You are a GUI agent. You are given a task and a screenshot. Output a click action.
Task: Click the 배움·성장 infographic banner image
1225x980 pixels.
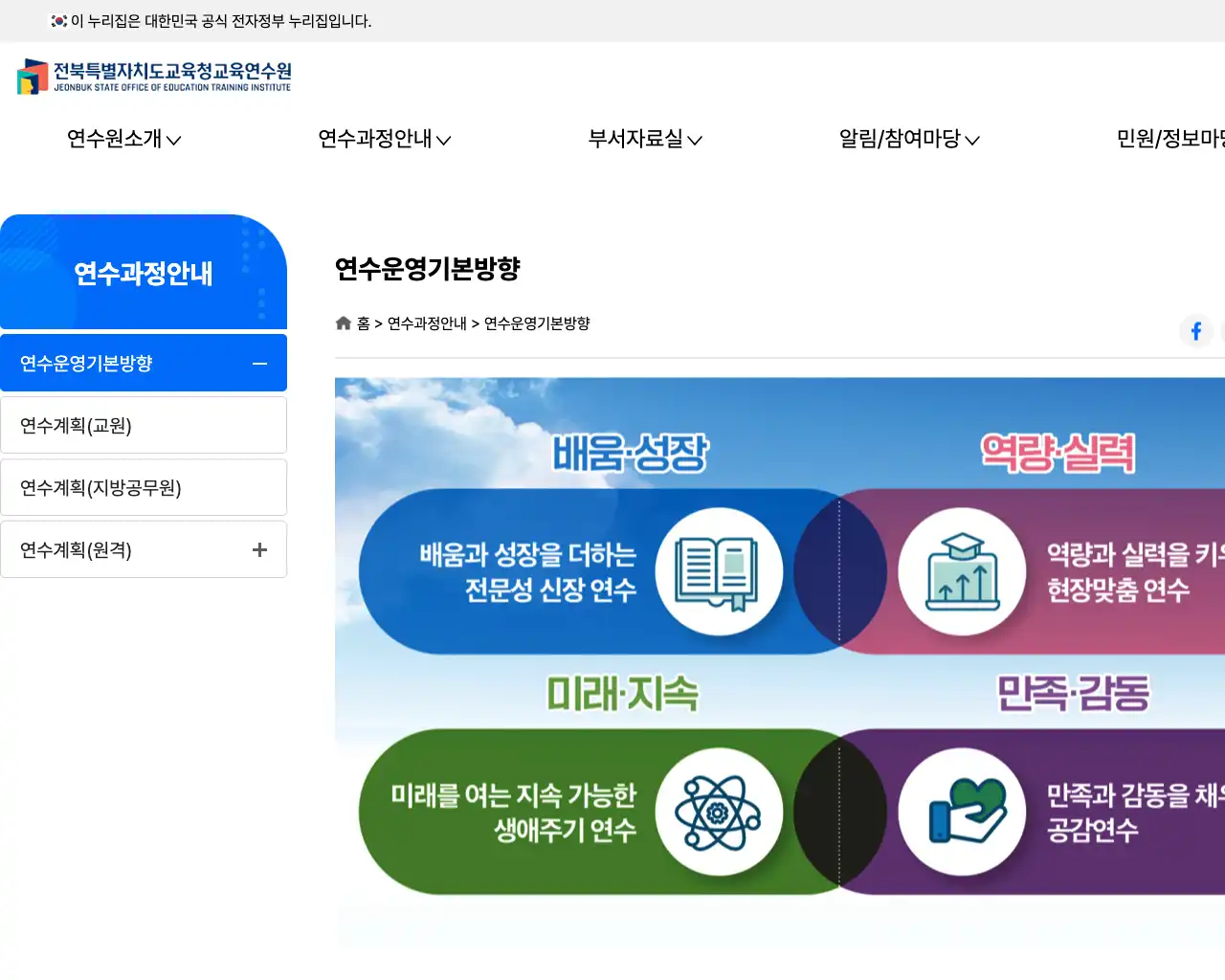point(629,453)
